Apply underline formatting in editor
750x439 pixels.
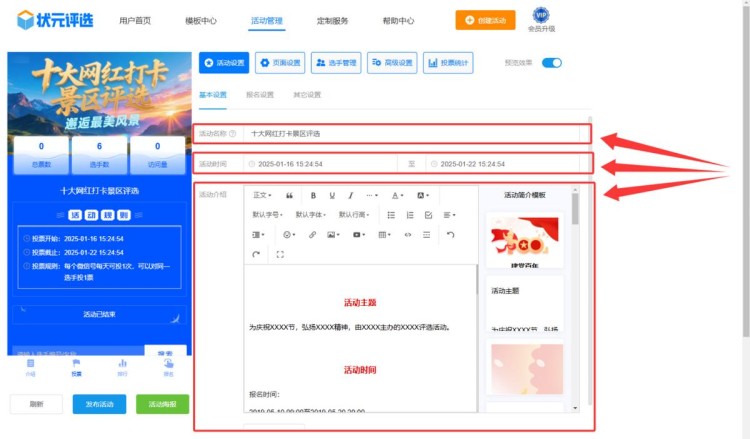pyautogui.click(x=331, y=195)
